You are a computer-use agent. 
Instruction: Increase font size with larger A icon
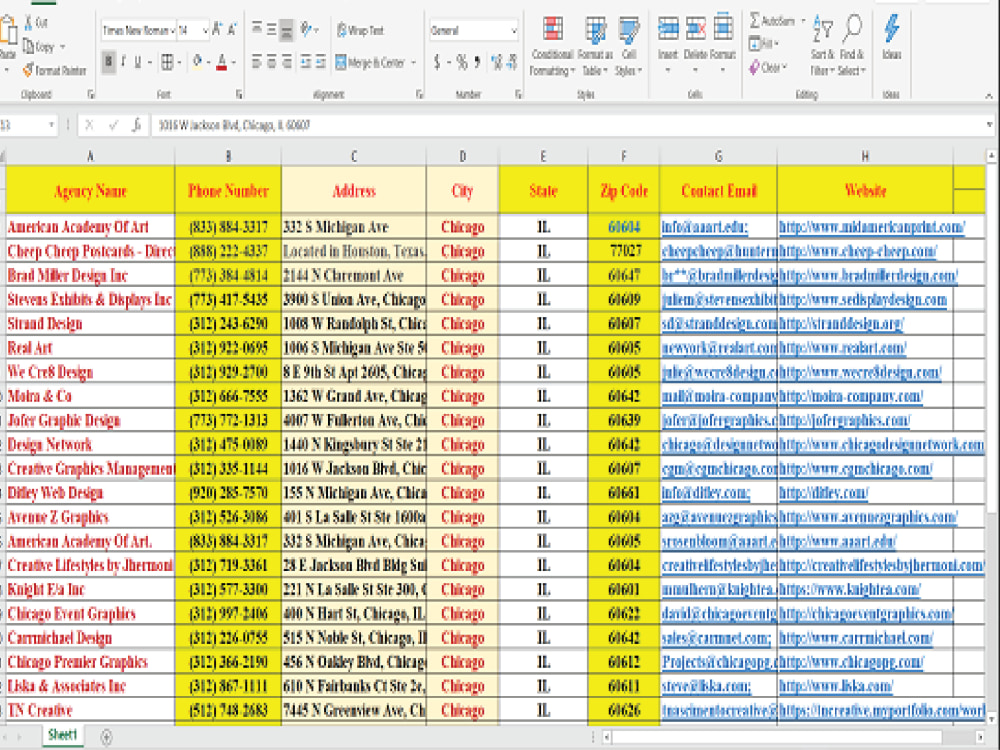[x=217, y=29]
